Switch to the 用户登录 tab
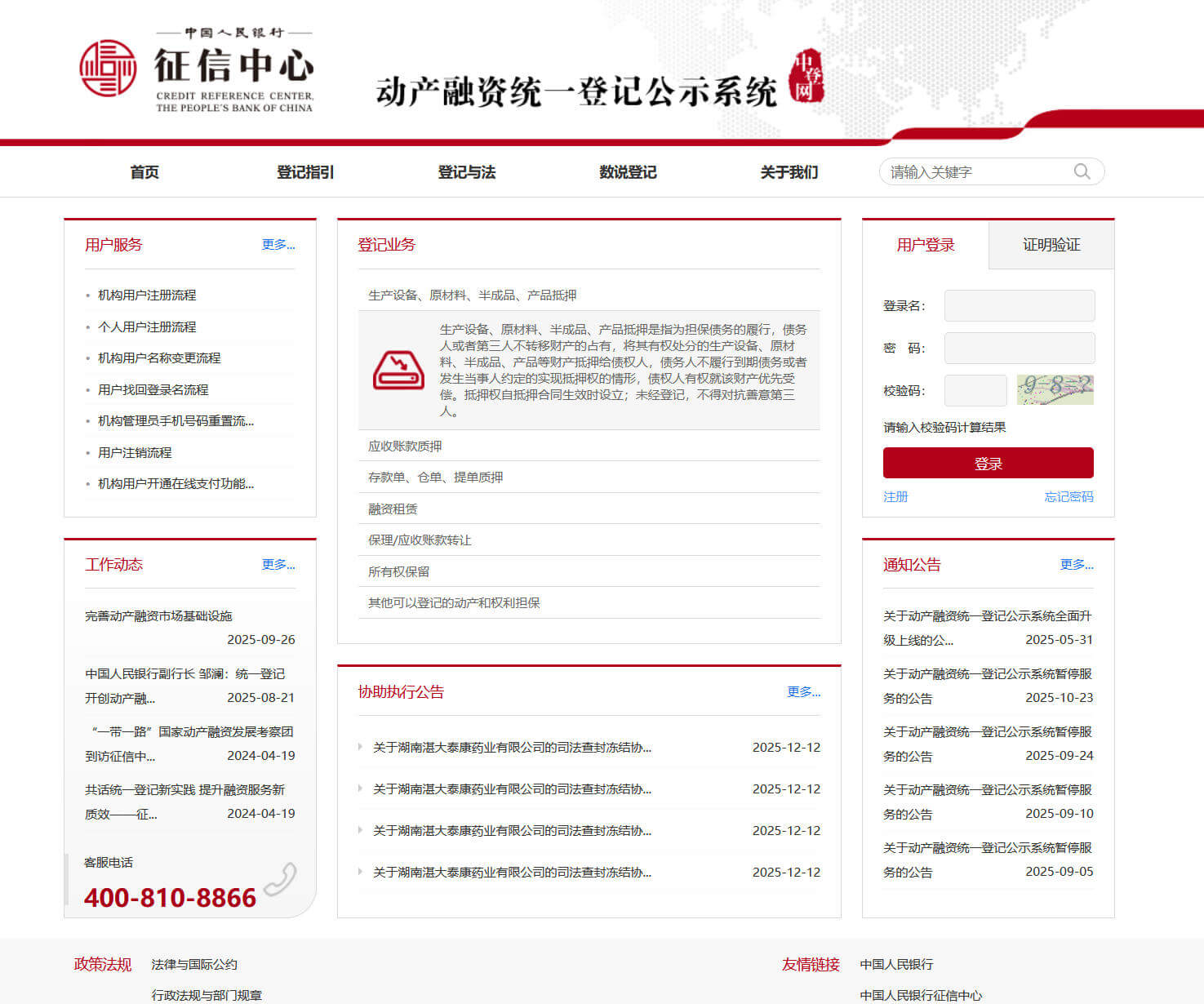The height and width of the screenshot is (1004, 1204). point(925,244)
